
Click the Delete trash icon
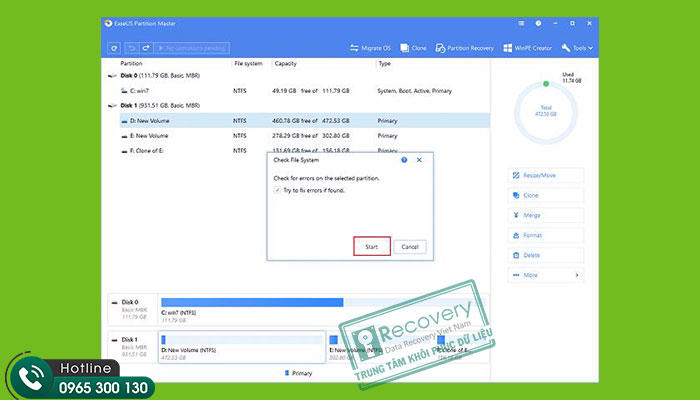pyautogui.click(x=516, y=255)
